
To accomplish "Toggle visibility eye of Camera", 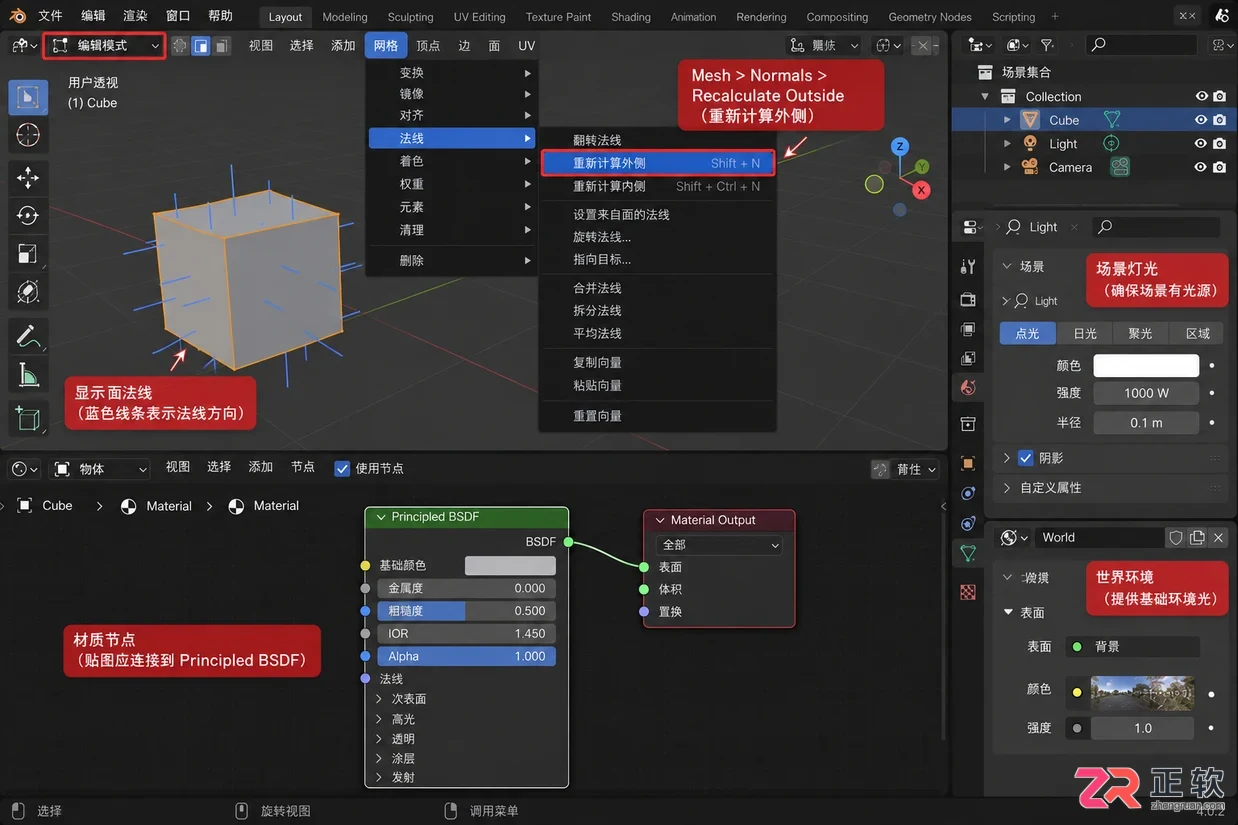I will tap(1202, 167).
